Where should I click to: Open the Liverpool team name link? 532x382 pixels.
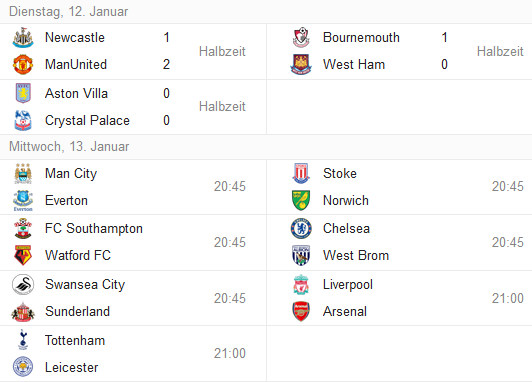point(348,285)
